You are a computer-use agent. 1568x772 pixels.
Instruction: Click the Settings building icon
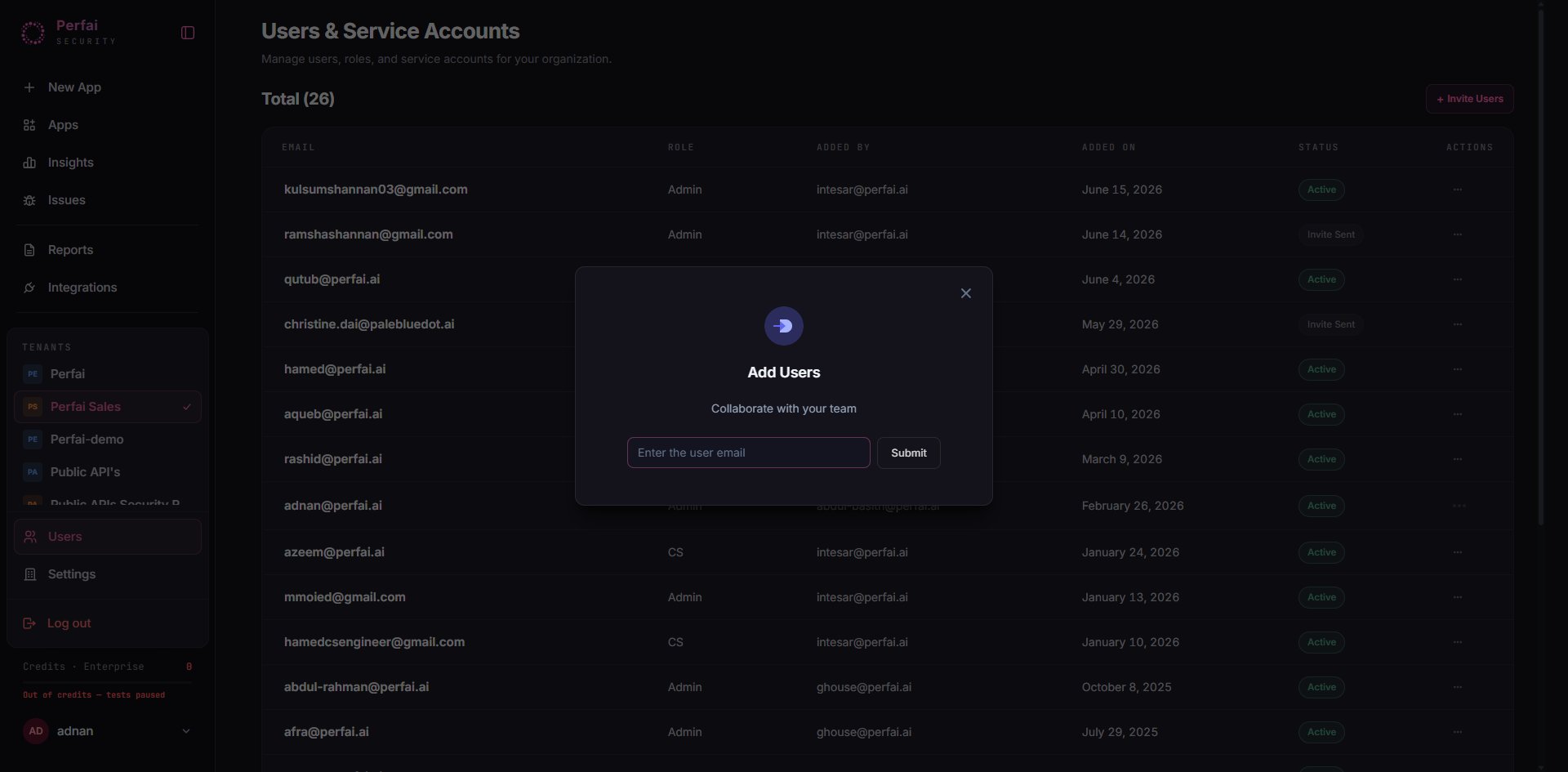coord(30,574)
